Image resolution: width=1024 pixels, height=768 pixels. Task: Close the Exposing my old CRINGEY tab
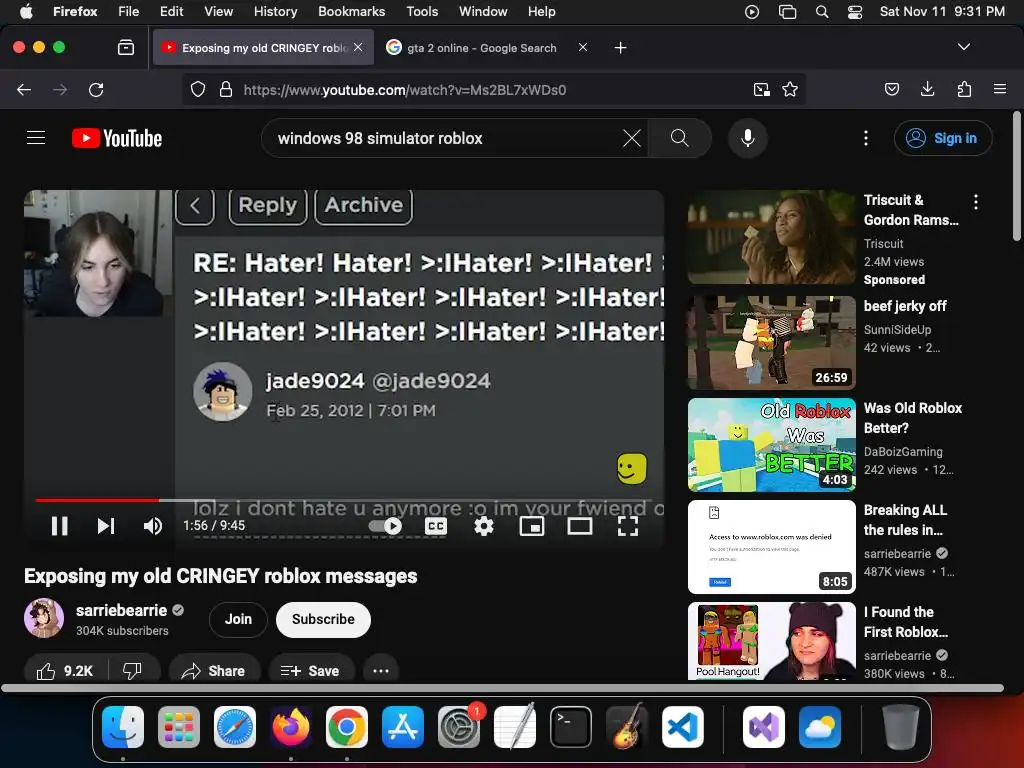pos(358,47)
